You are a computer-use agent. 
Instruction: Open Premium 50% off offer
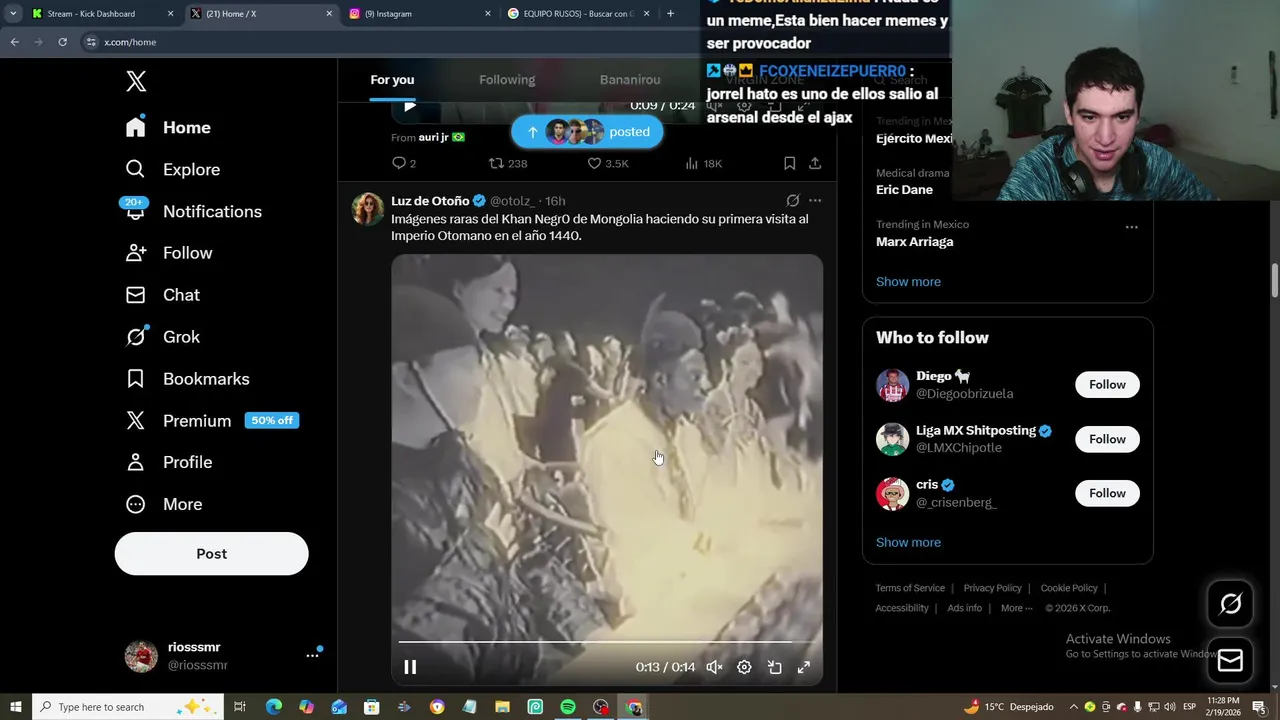(x=212, y=421)
